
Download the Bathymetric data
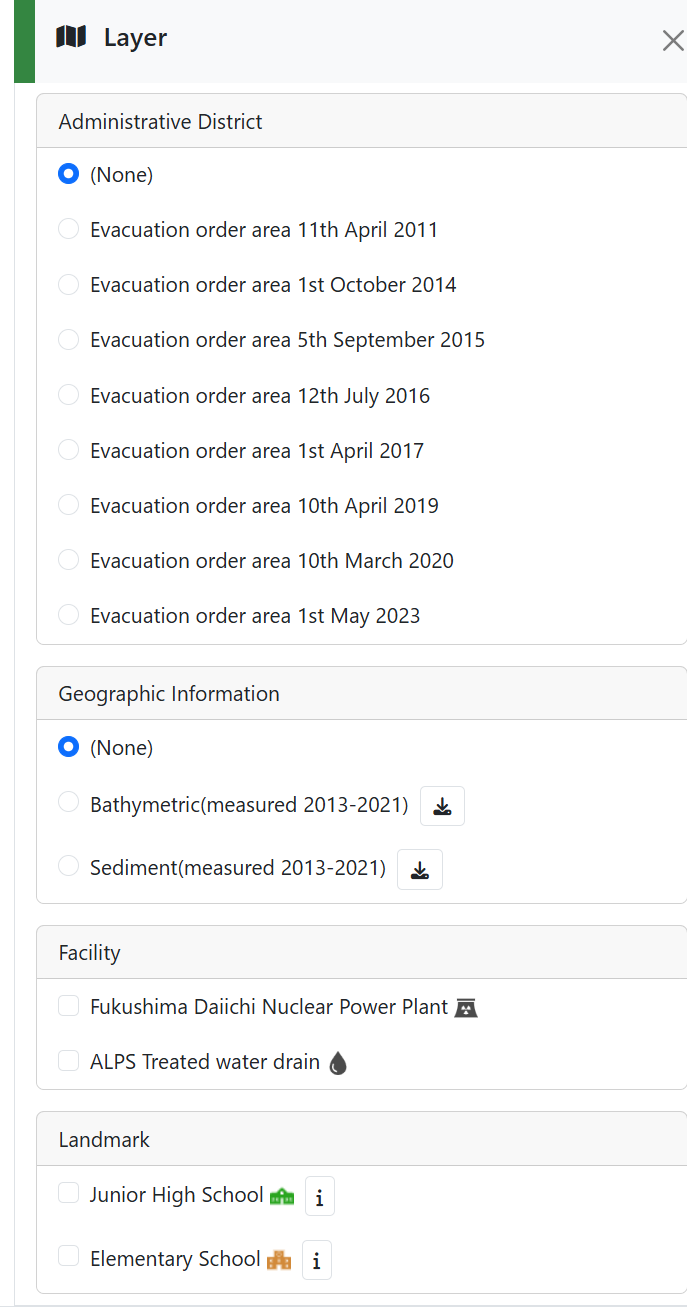tap(442, 806)
